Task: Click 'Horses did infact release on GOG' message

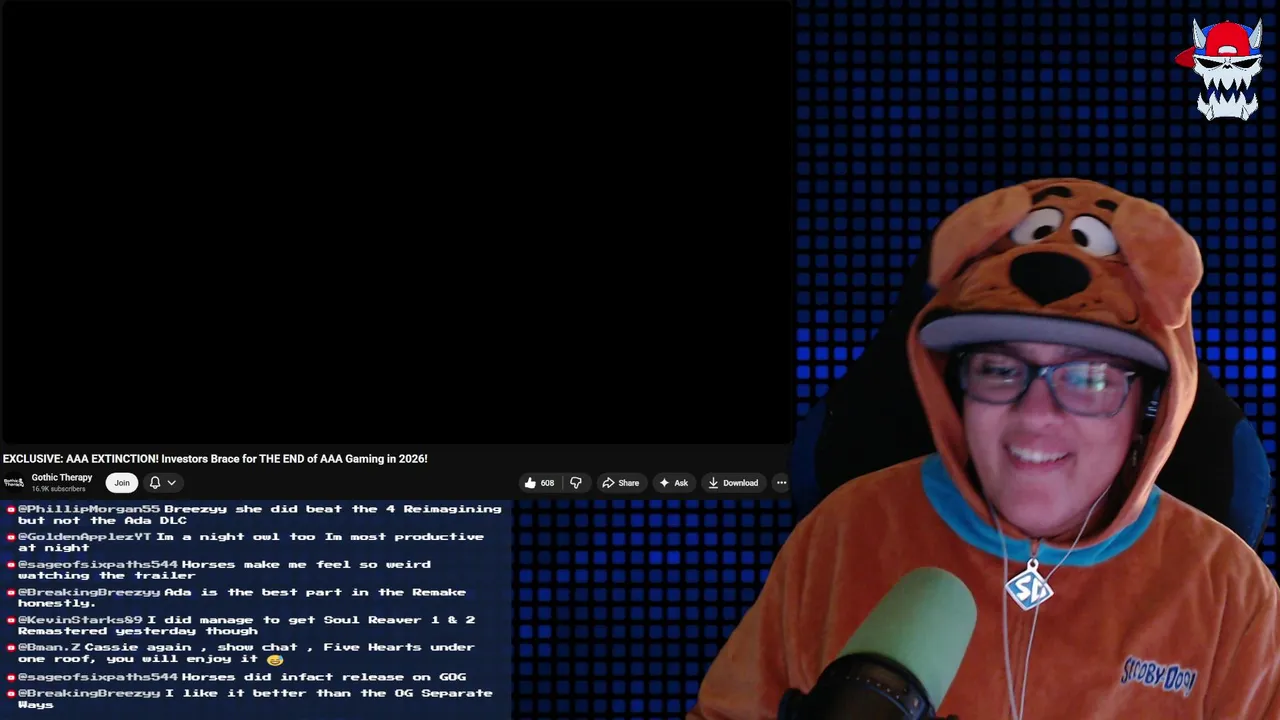Action: (324, 677)
